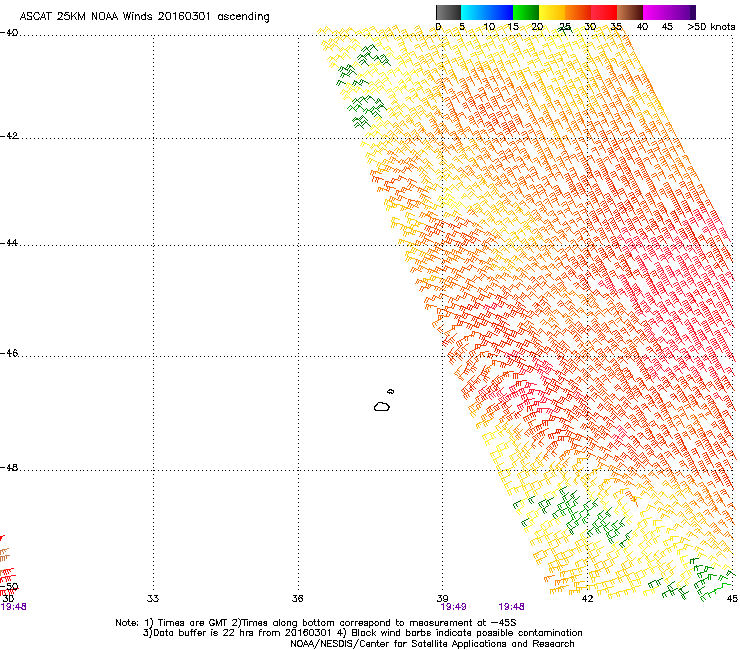Viewport: 740px width, 650px height.
Task: Click the '>50 knots' legend label
Action: pyautogui.click(x=711, y=27)
